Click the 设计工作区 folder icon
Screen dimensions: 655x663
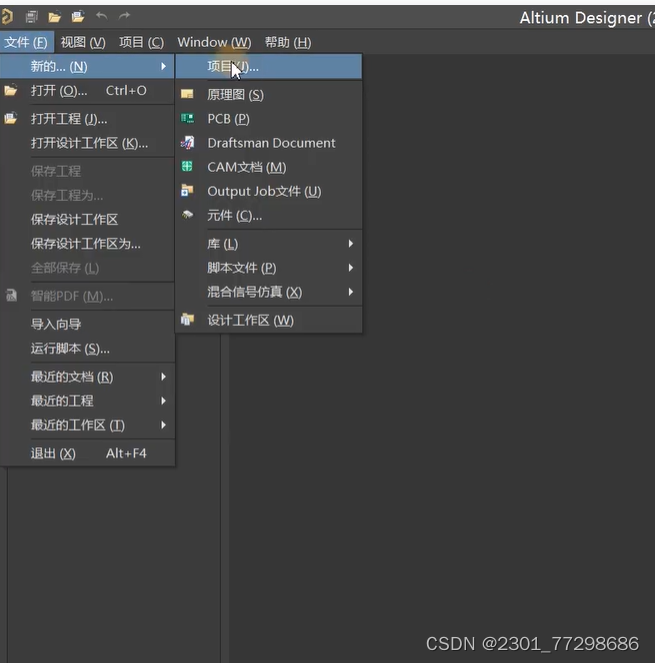click(x=187, y=319)
